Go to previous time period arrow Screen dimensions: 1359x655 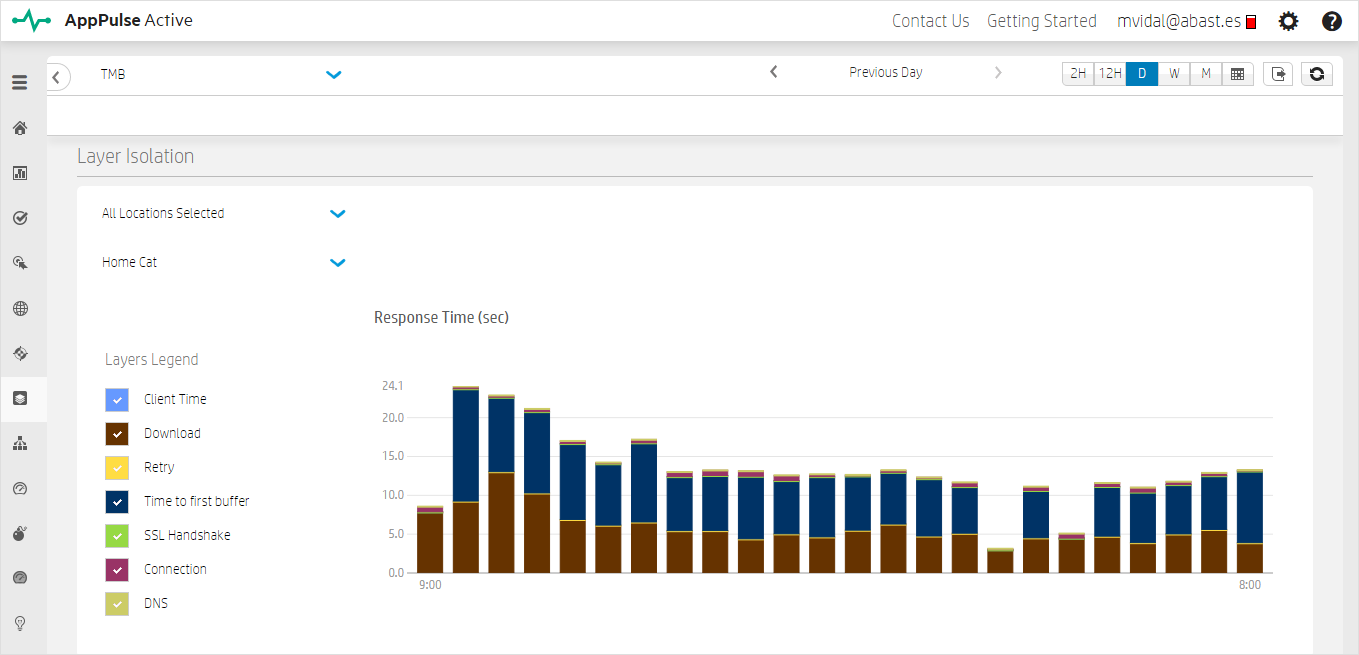coord(774,72)
